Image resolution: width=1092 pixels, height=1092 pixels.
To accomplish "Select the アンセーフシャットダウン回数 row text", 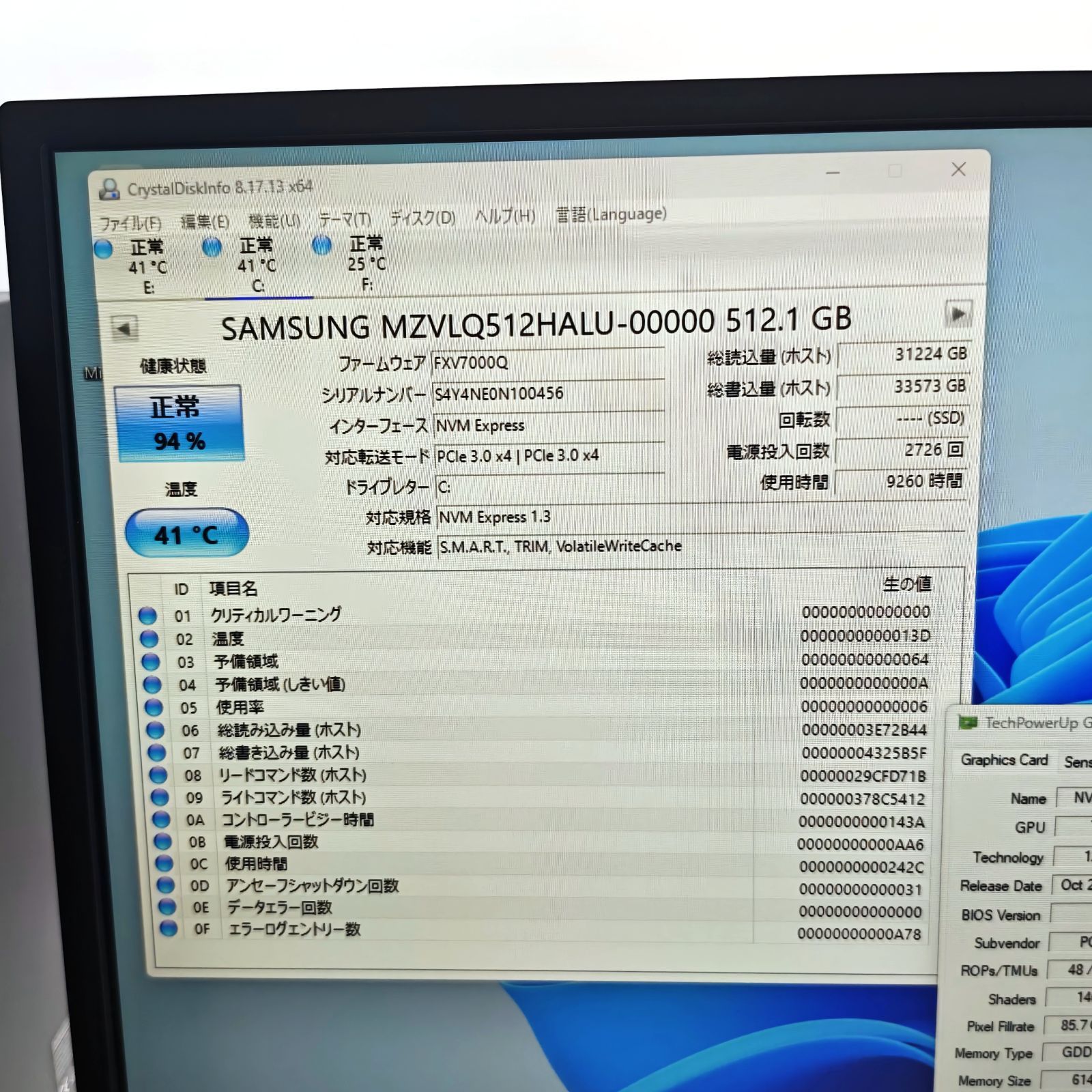I will pos(313,886).
